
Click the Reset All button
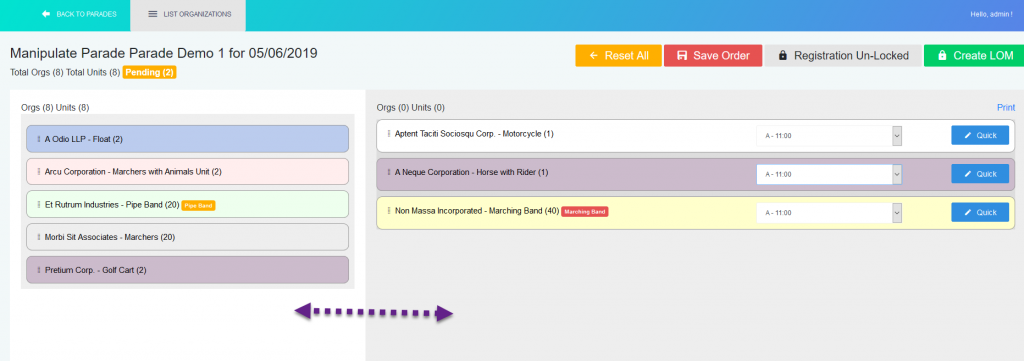click(x=618, y=55)
